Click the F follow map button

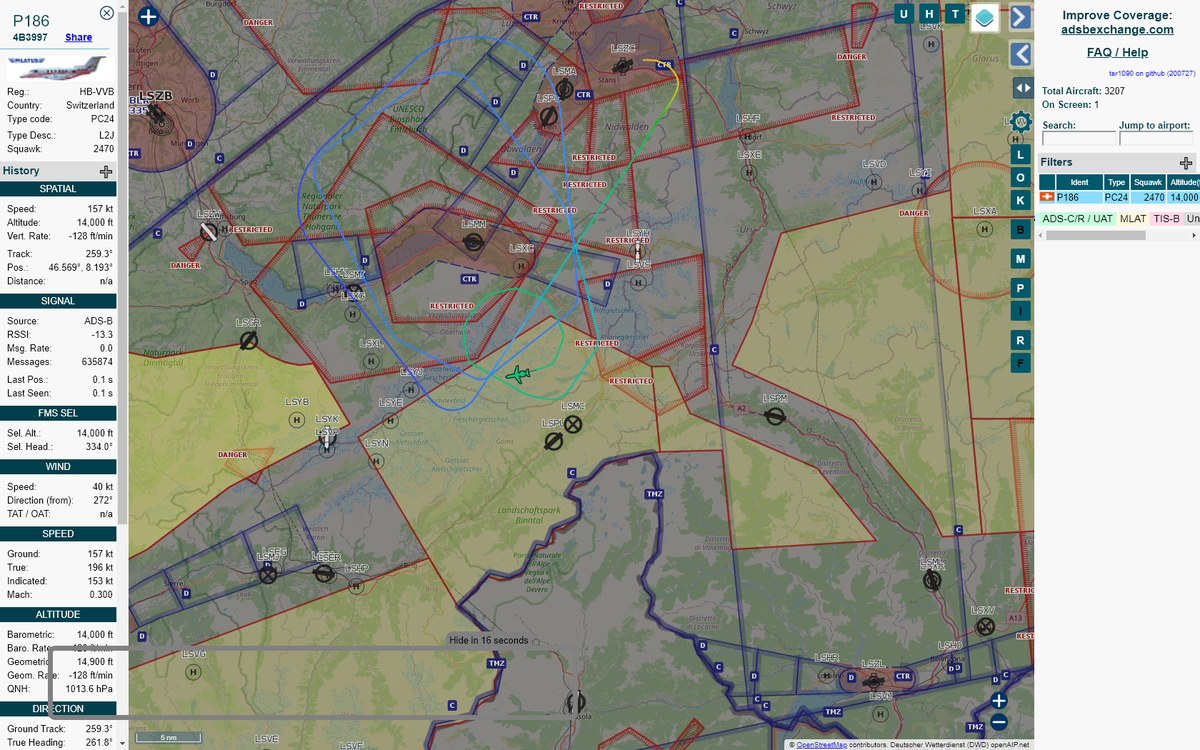[x=1020, y=362]
